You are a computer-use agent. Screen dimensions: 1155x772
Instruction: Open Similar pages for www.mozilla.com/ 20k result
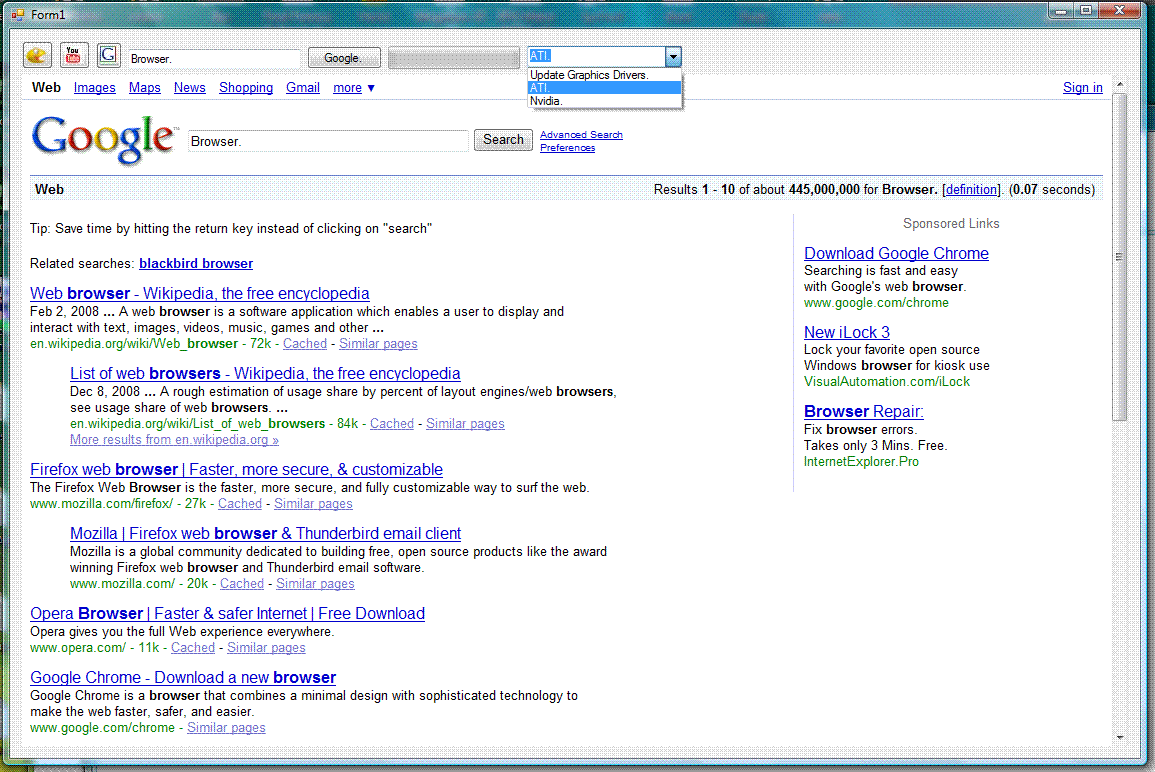tap(315, 583)
